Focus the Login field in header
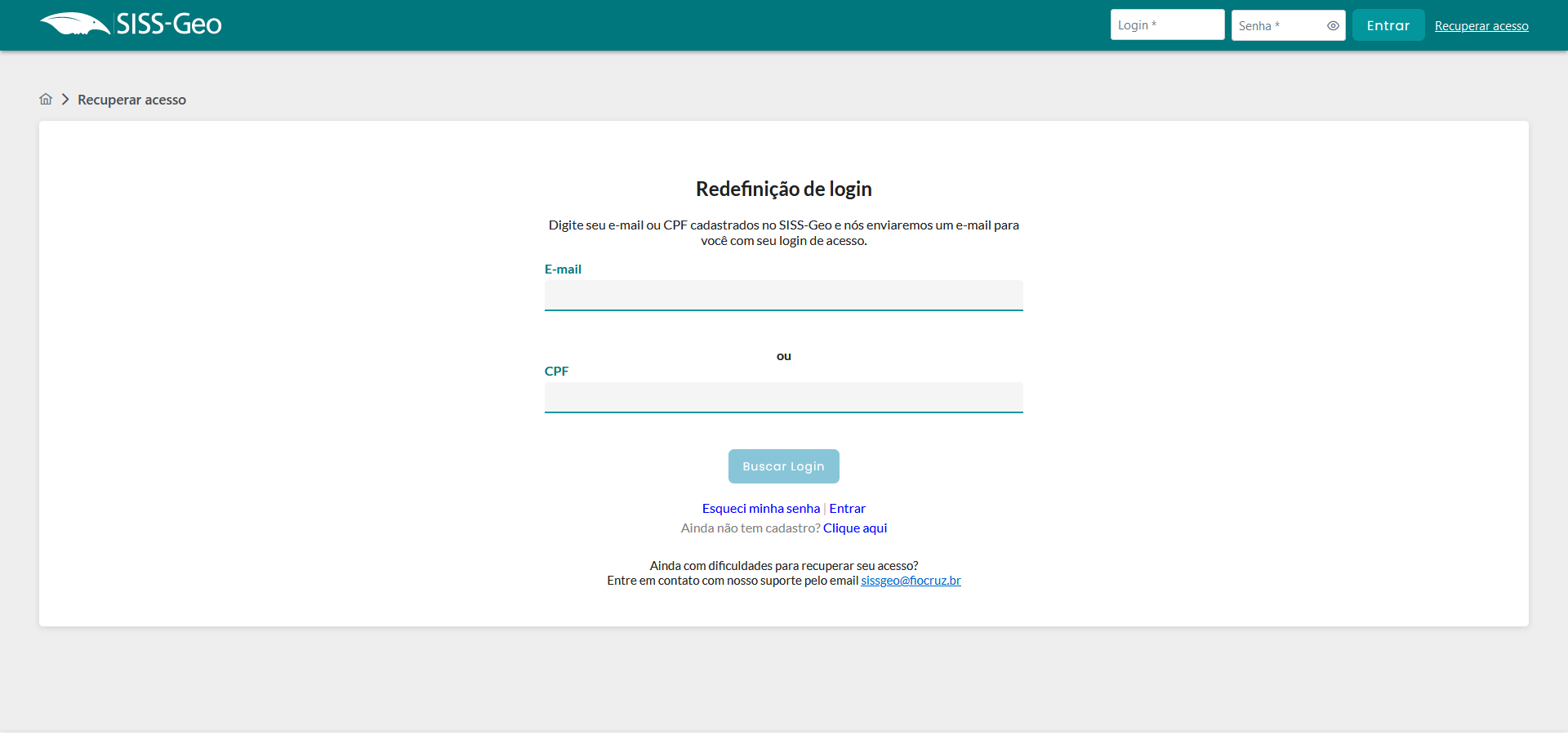1568x735 pixels. (1166, 25)
